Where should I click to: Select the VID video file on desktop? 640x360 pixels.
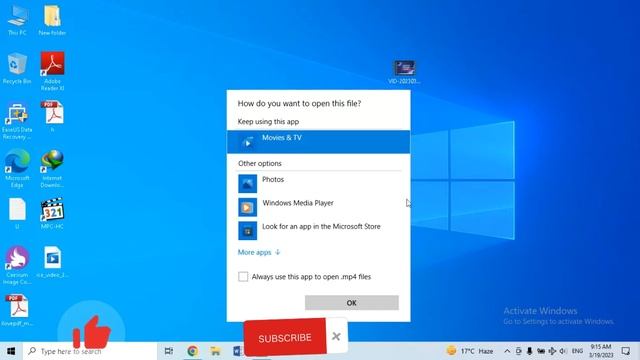(404, 72)
